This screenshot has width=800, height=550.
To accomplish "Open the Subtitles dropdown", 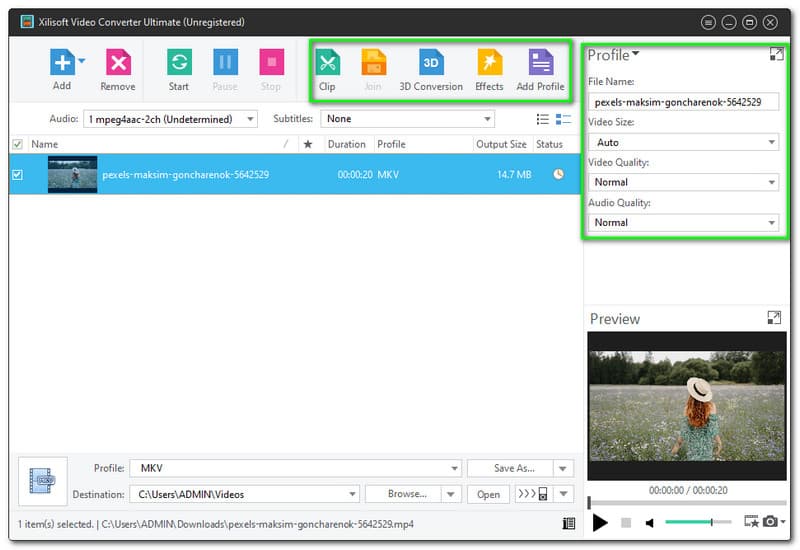I will [407, 119].
